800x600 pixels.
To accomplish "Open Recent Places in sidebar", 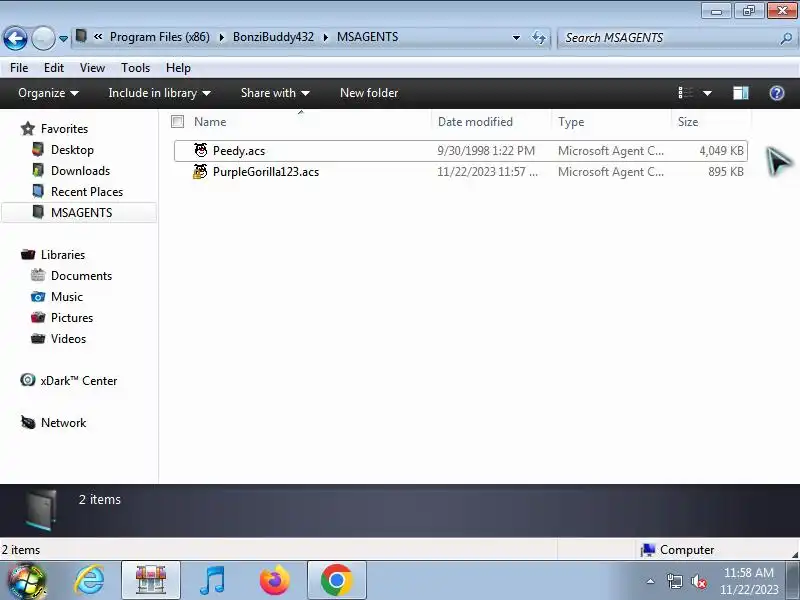I will tap(87, 192).
